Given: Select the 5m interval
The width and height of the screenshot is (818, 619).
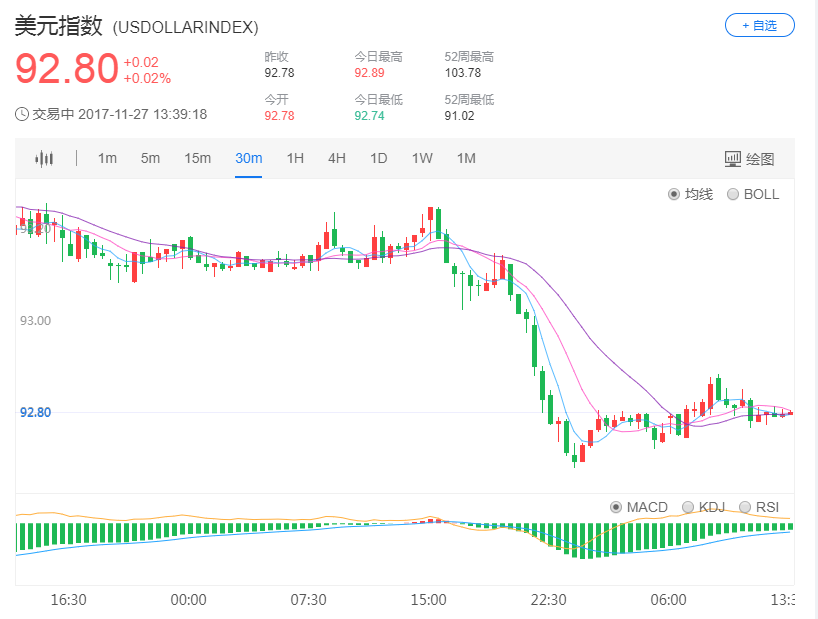Looking at the screenshot, I should (x=150, y=158).
